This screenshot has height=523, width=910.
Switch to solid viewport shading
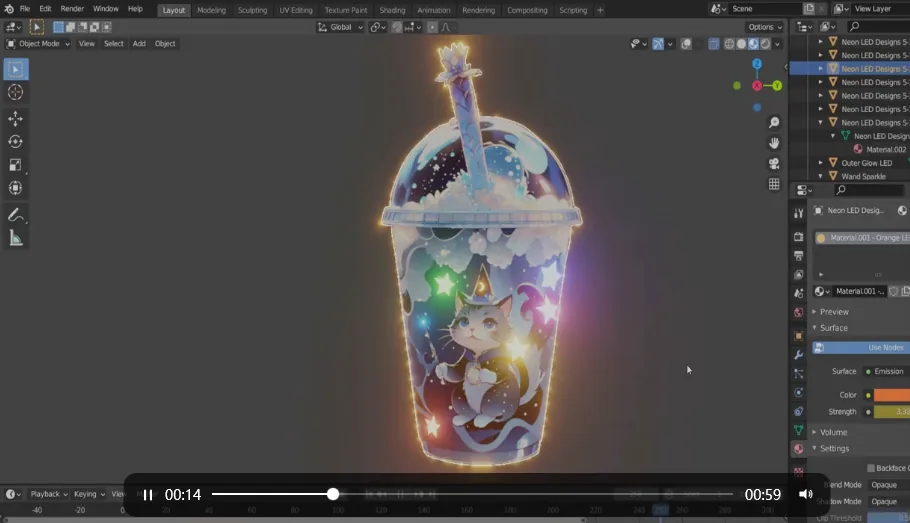[741, 44]
